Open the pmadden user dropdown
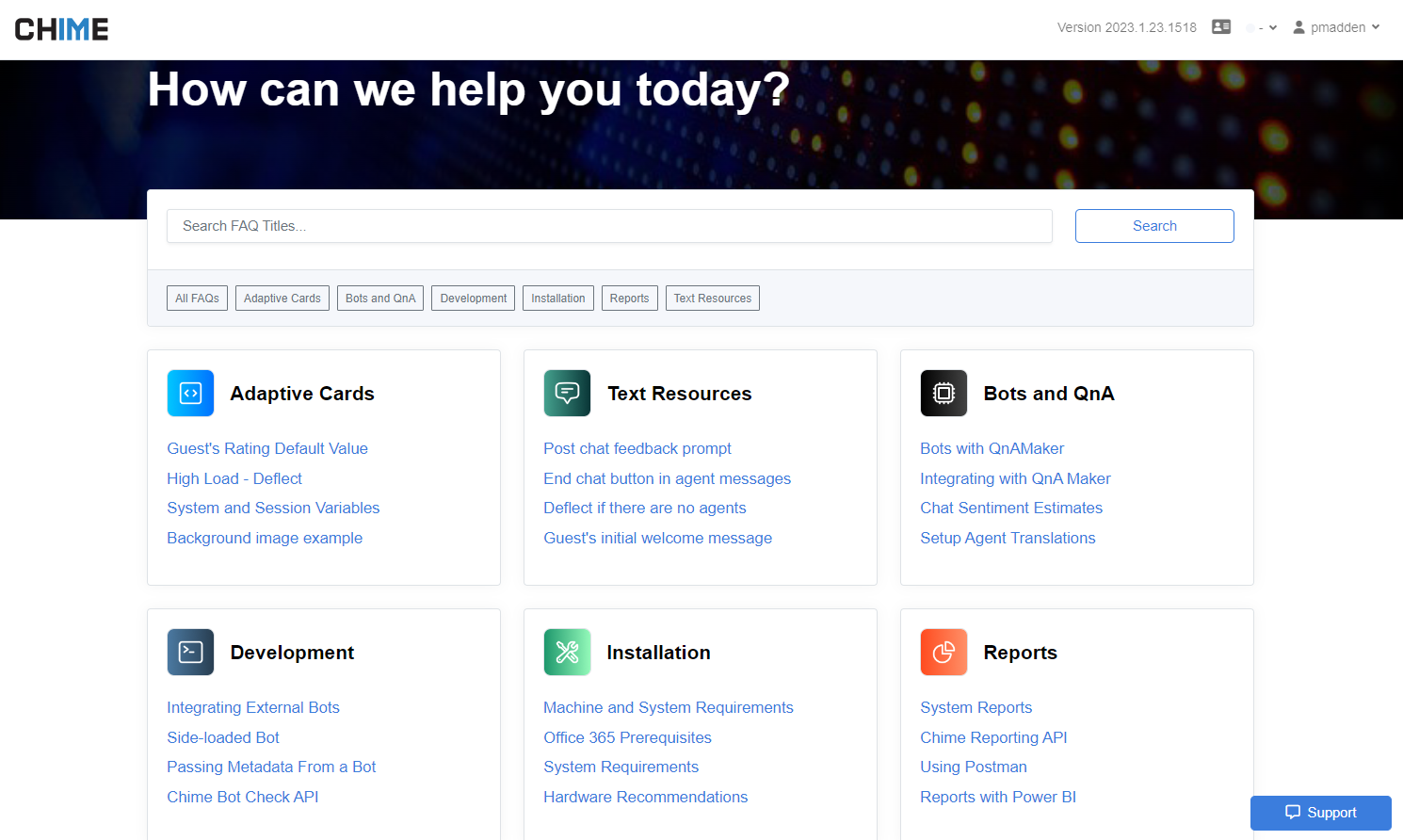Image resolution: width=1403 pixels, height=840 pixels. (1336, 27)
